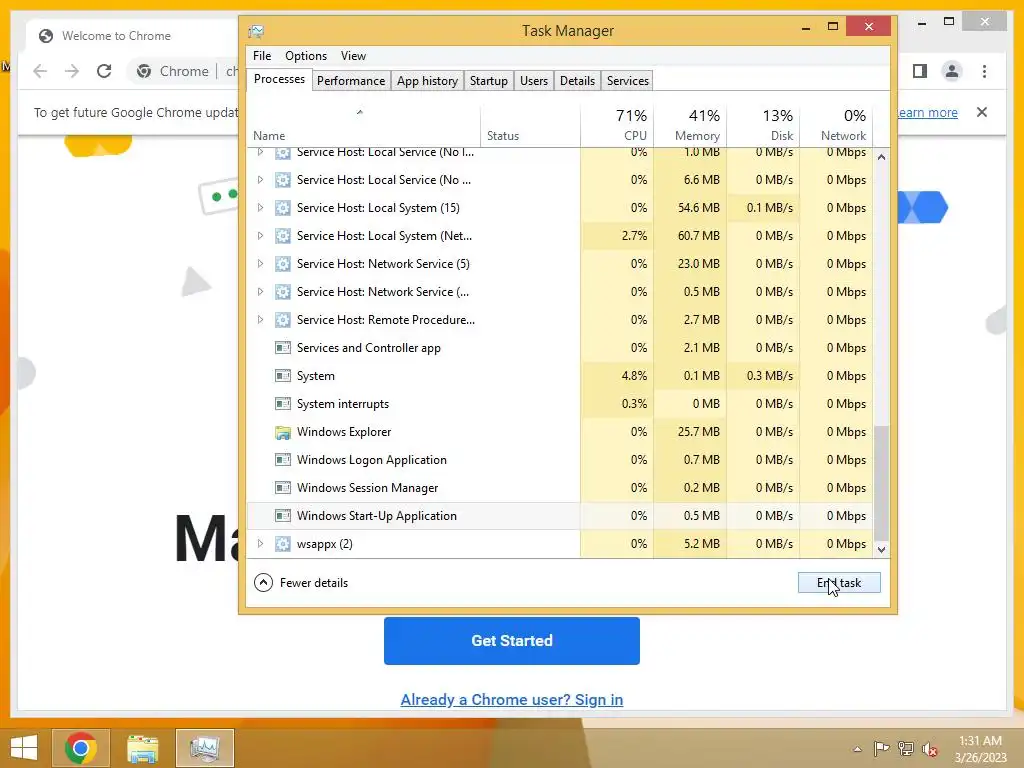Click the Welcome to Chrome browser tab
Image resolution: width=1024 pixels, height=768 pixels.
coord(131,36)
